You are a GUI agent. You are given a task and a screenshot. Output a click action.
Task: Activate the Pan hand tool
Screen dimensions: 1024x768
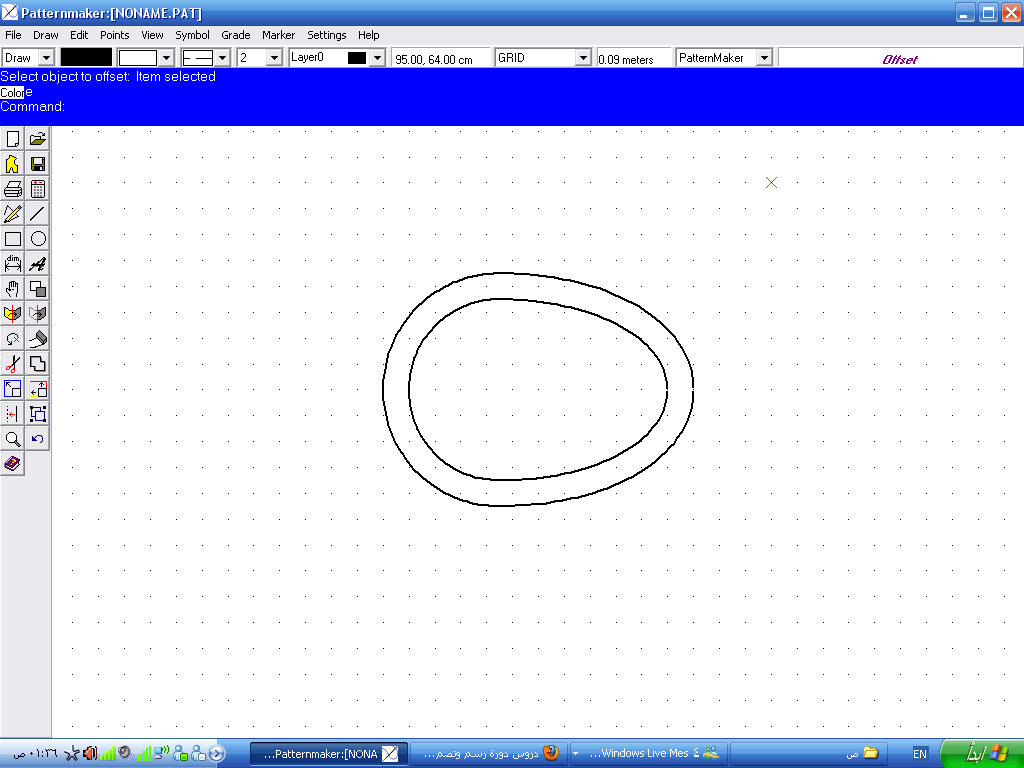click(x=13, y=289)
